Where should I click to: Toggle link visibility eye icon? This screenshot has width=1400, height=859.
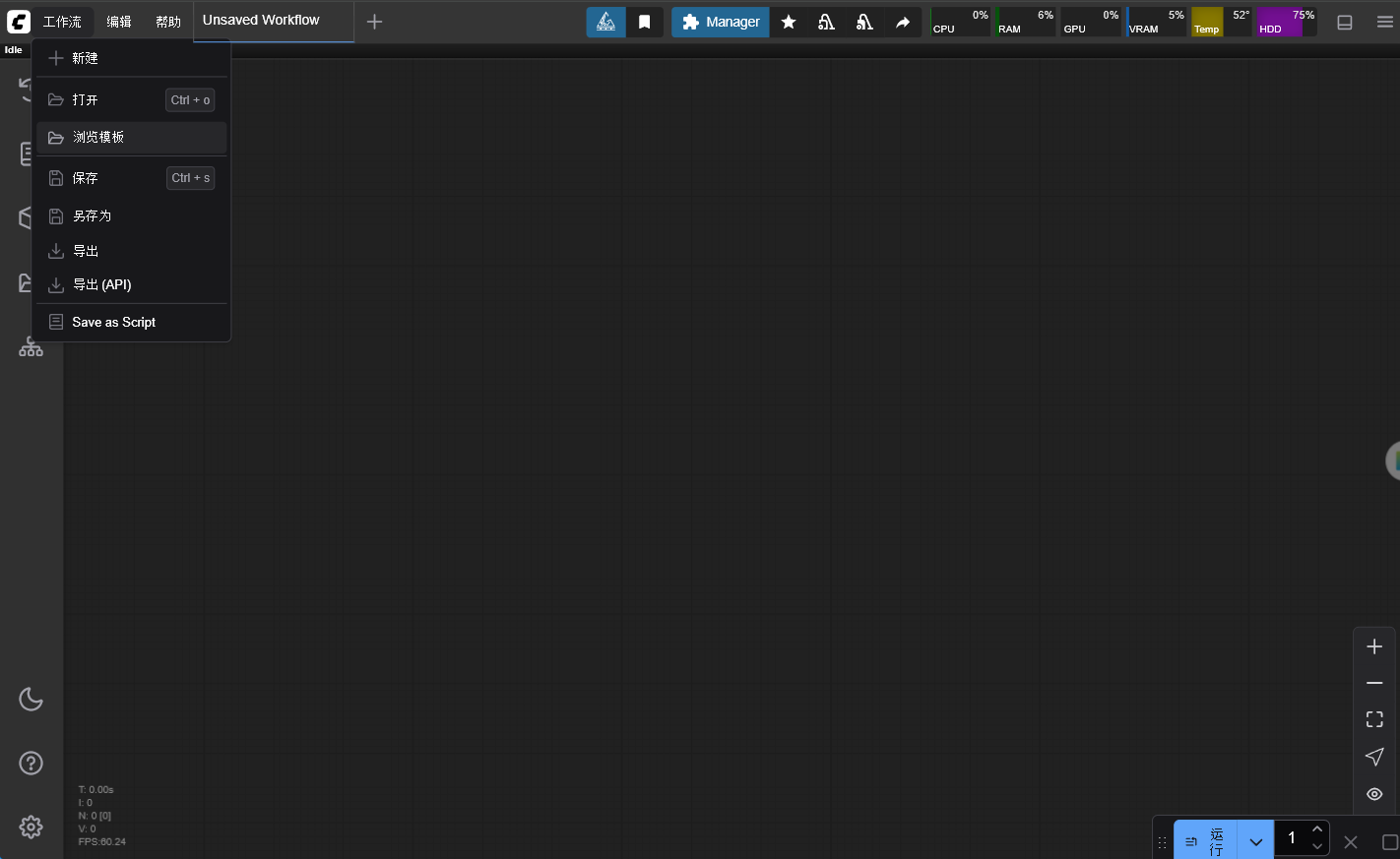1374,794
